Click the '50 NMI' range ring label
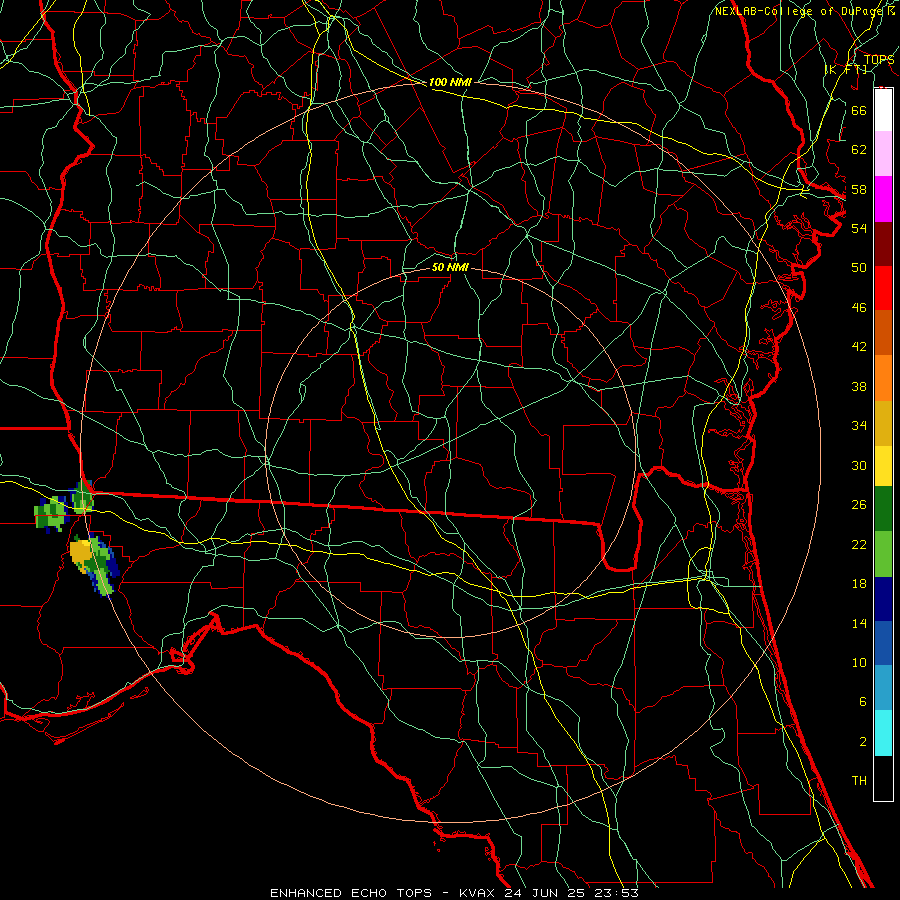Viewport: 900px width, 900px height. pyautogui.click(x=450, y=267)
